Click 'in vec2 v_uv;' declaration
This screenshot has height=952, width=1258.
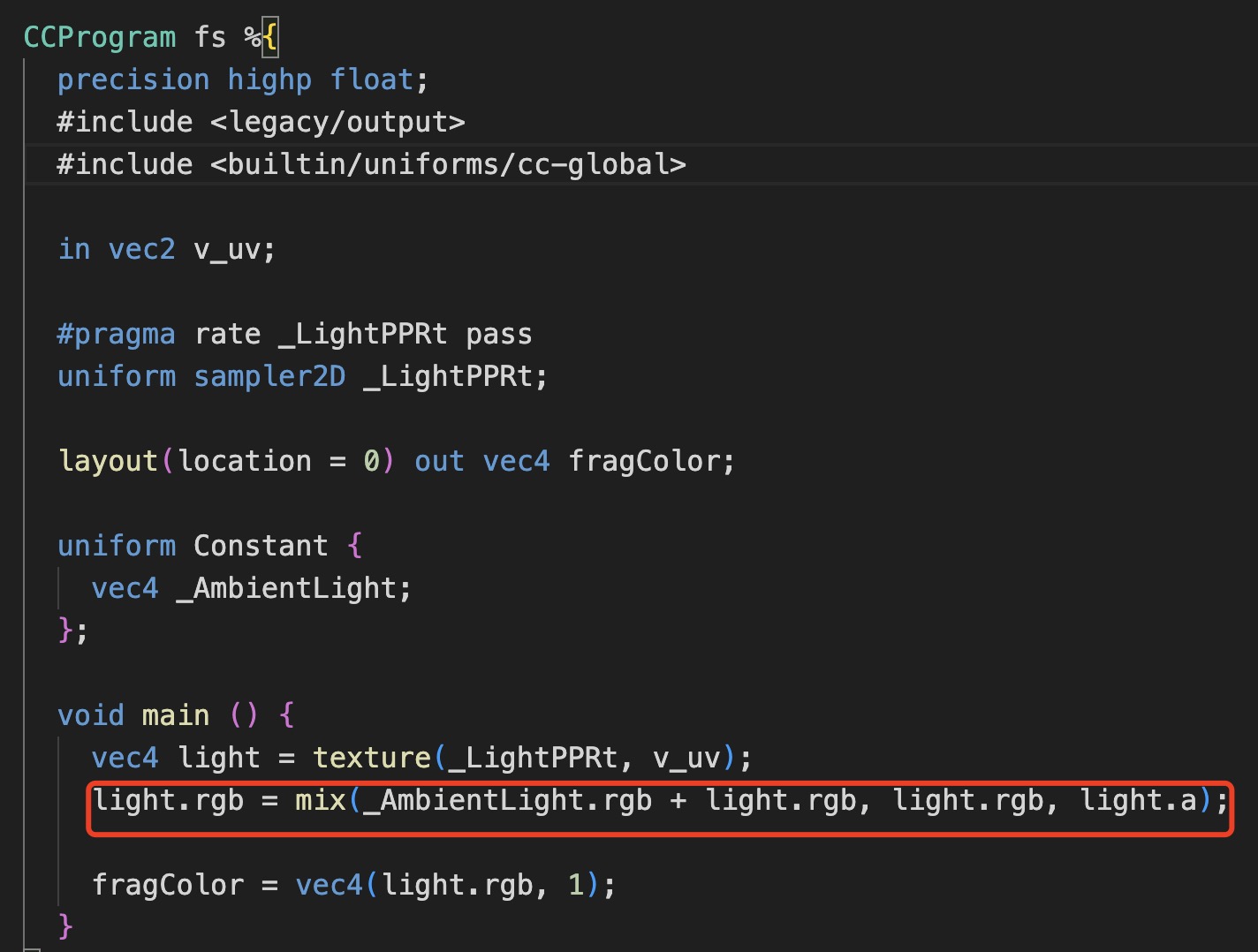(167, 249)
